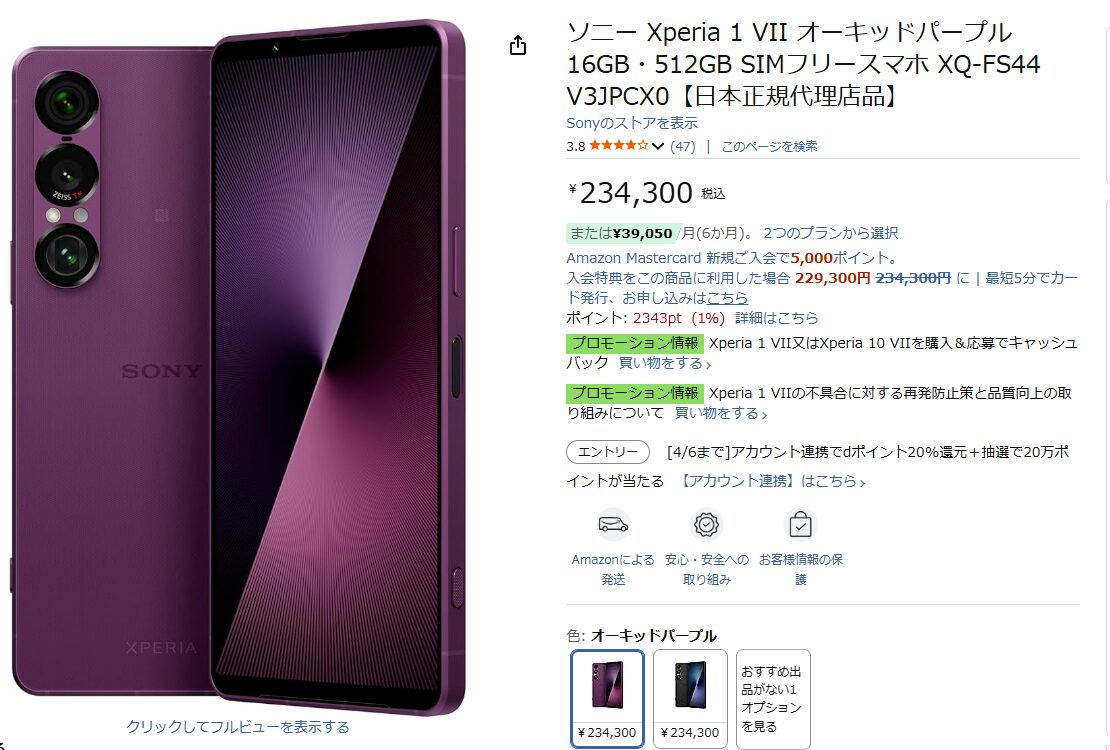The height and width of the screenshot is (750, 1110).
Task: Click the こちら card application link
Action: pos(727,298)
